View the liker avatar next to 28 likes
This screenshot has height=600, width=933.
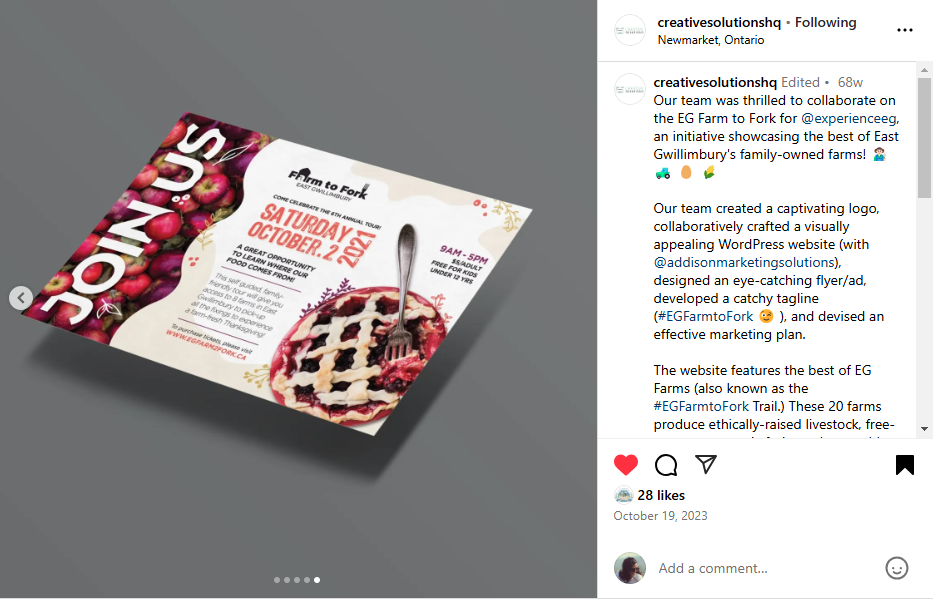coord(623,495)
